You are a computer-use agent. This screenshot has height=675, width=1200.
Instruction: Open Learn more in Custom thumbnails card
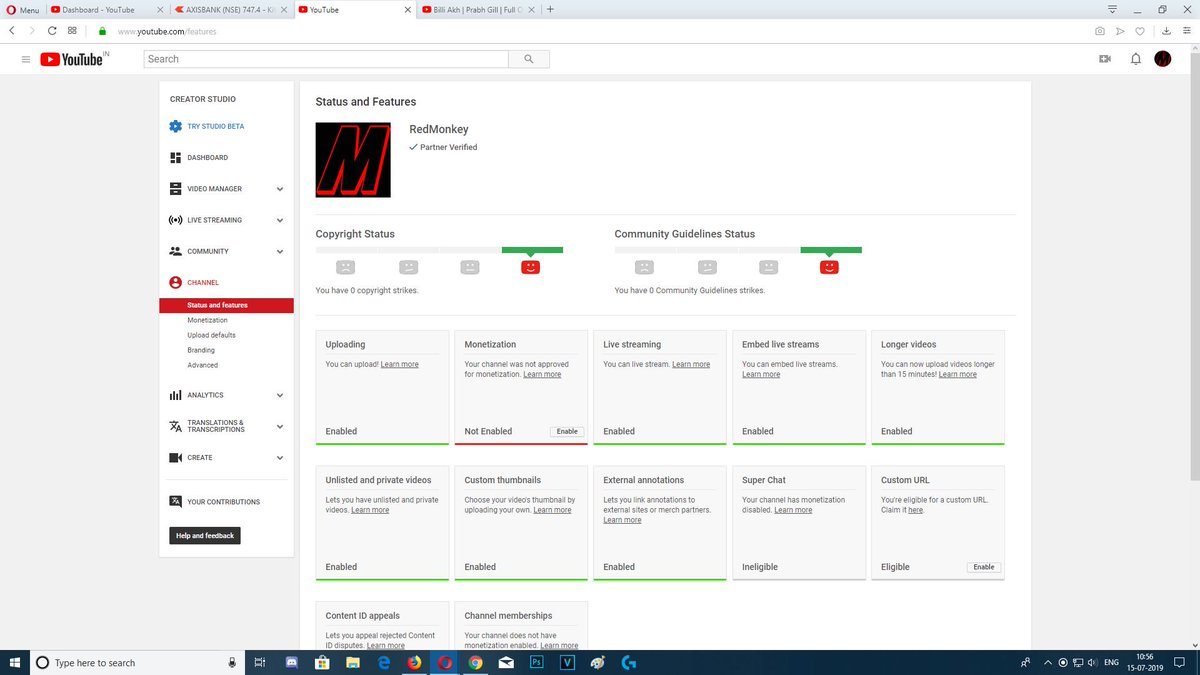(x=552, y=510)
